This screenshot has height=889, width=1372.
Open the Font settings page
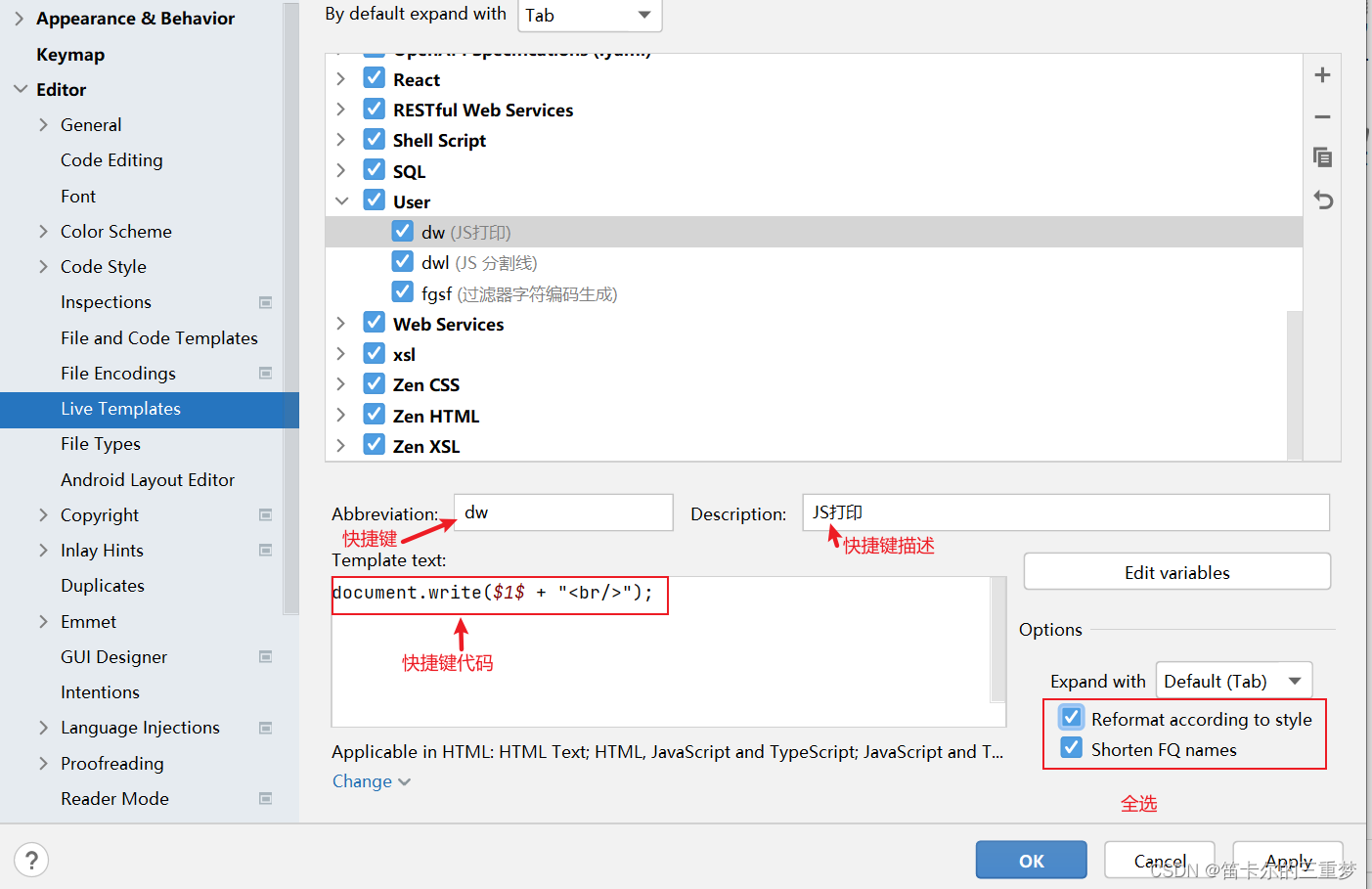pyautogui.click(x=78, y=197)
